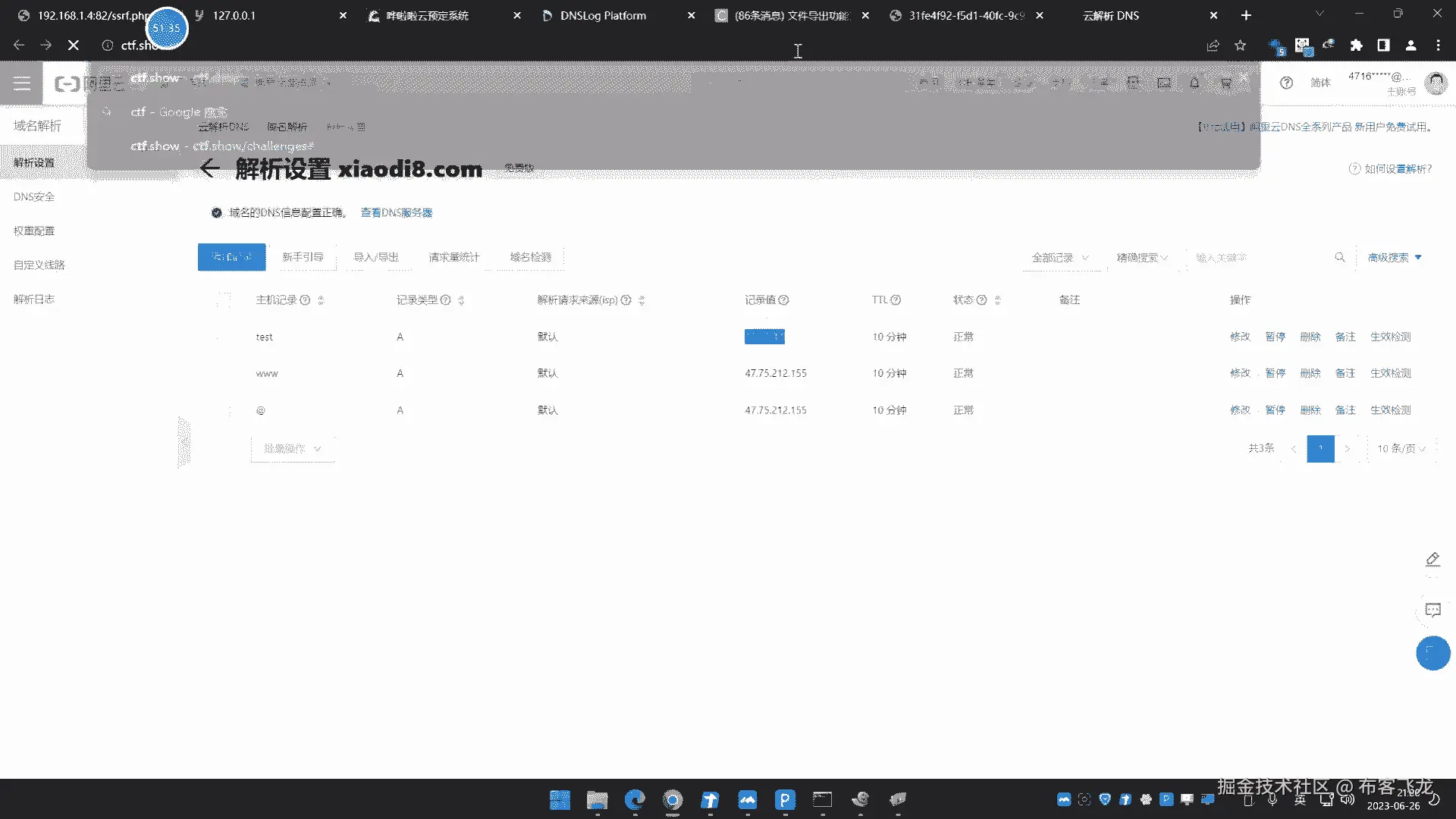Click the sort arrows beside 主机记录
1456x819 pixels.
coord(321,300)
